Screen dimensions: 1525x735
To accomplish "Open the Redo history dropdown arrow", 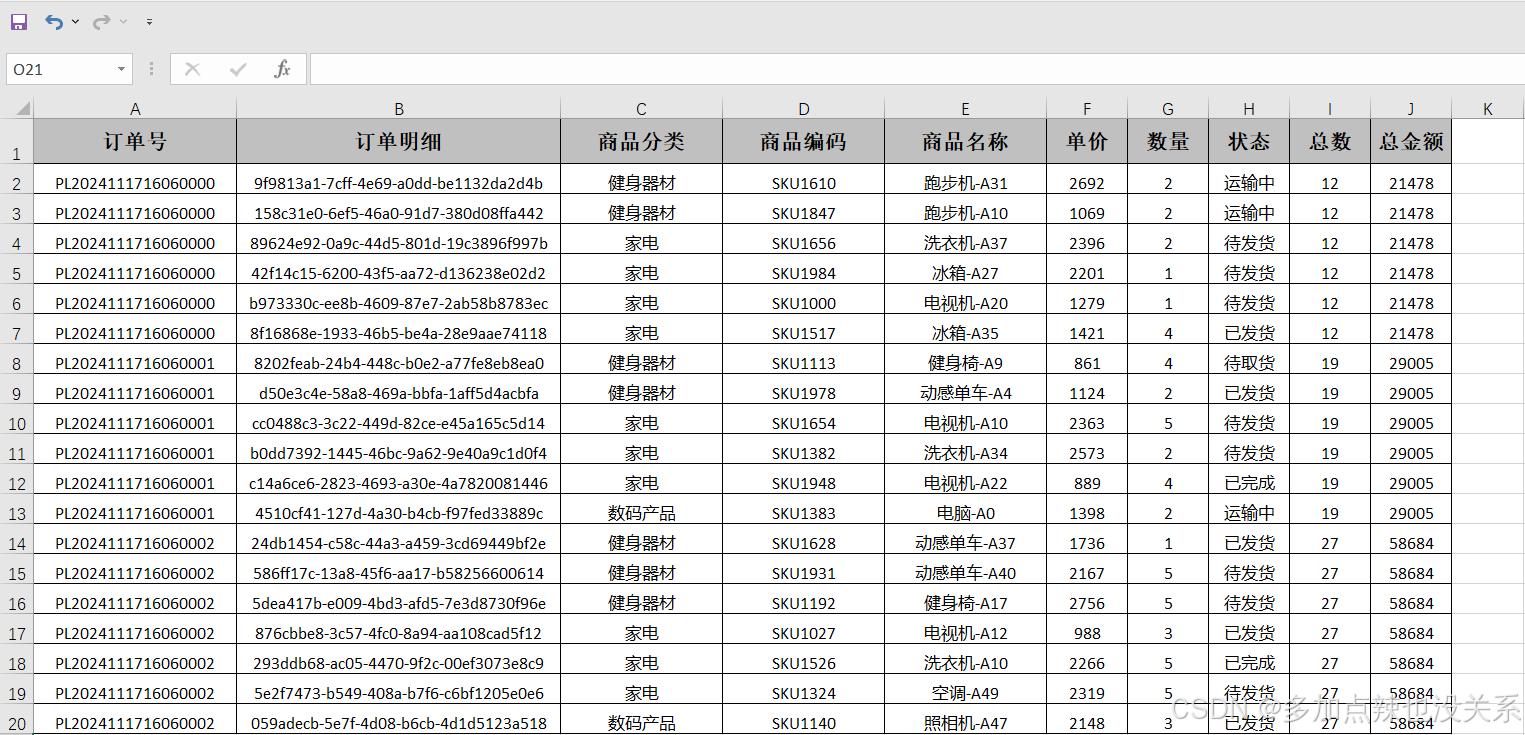I will click(x=123, y=21).
